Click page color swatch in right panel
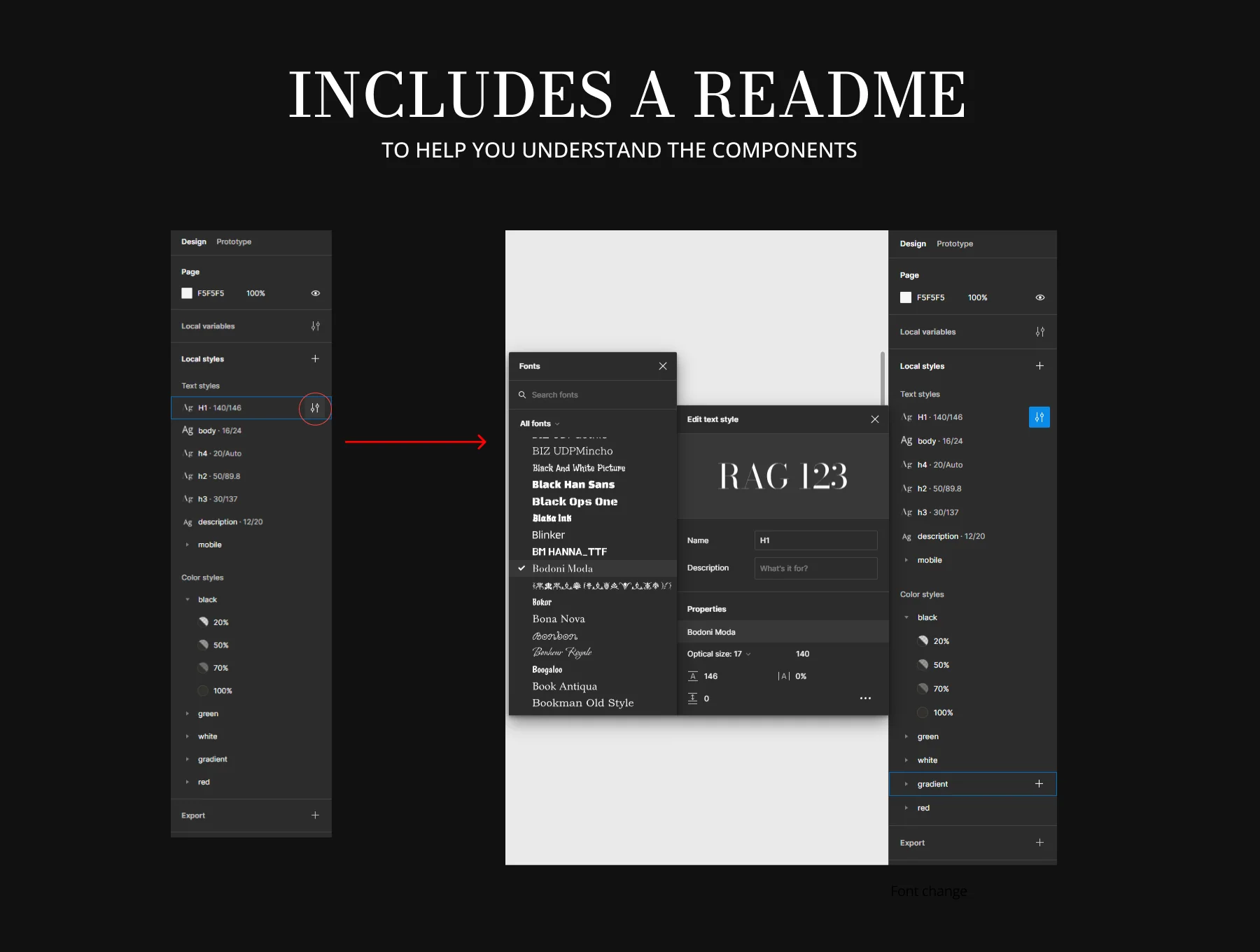 click(906, 297)
